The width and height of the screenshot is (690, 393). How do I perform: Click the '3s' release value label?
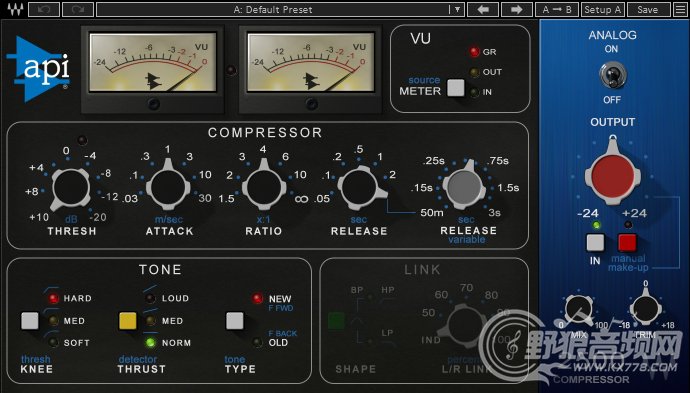494,213
